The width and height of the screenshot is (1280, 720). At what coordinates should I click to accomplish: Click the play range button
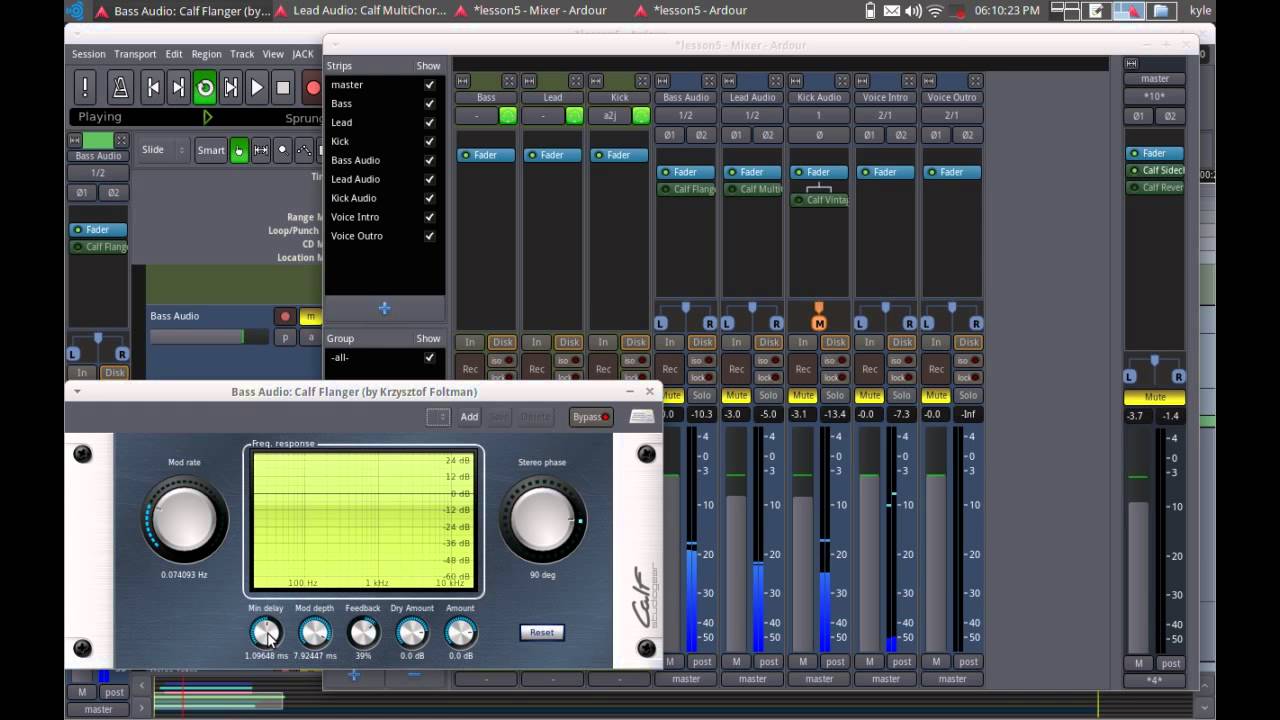tap(231, 88)
